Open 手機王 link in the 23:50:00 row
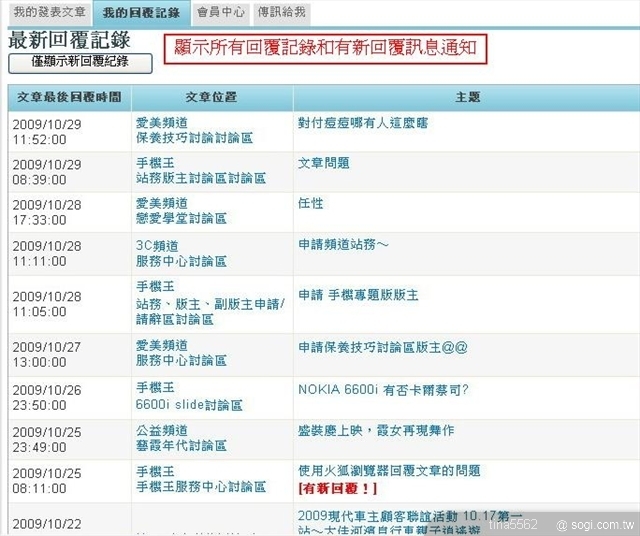Image resolution: width=640 pixels, height=536 pixels. [155, 387]
